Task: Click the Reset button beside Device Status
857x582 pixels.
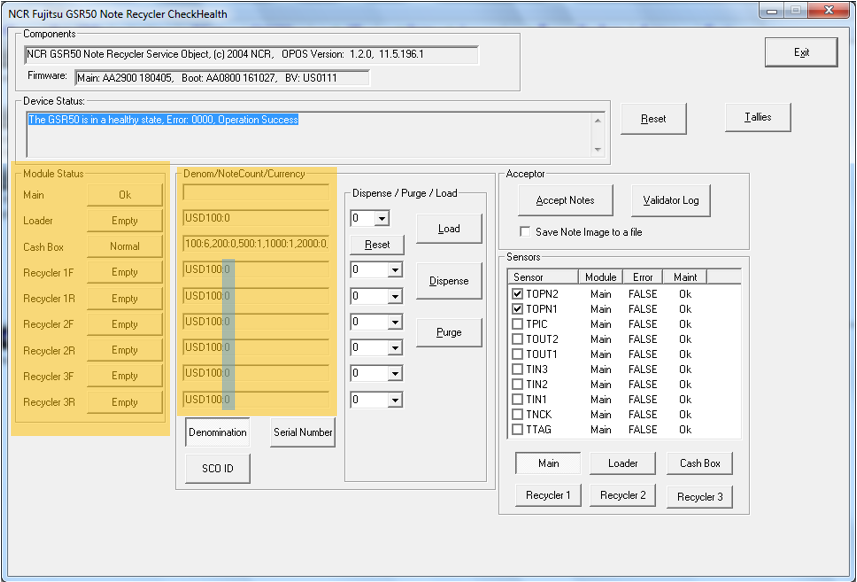Action: (x=653, y=119)
